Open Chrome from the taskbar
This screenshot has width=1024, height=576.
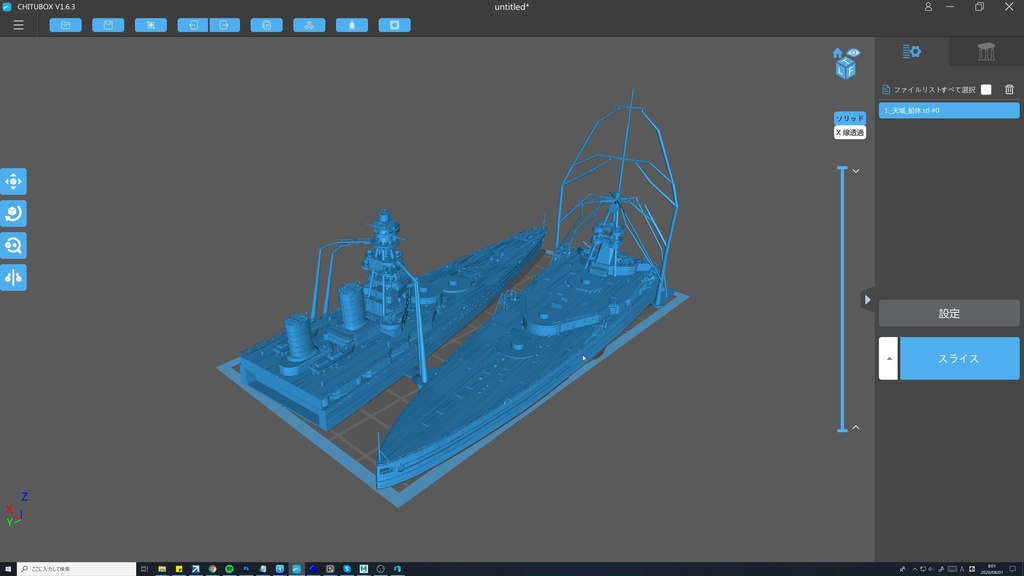212,569
